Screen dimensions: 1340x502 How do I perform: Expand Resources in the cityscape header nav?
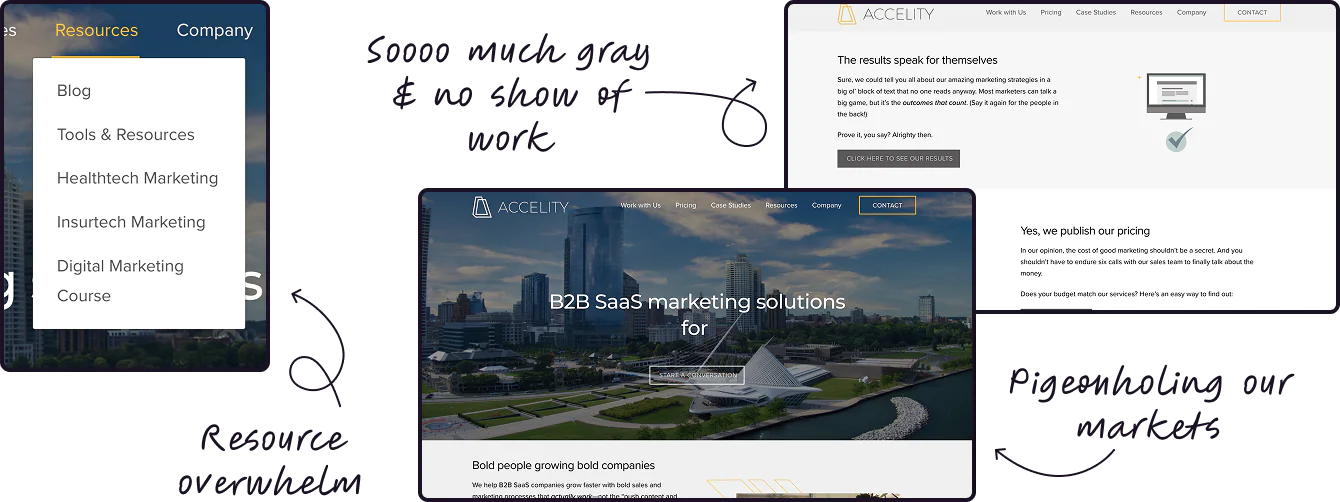pos(781,206)
